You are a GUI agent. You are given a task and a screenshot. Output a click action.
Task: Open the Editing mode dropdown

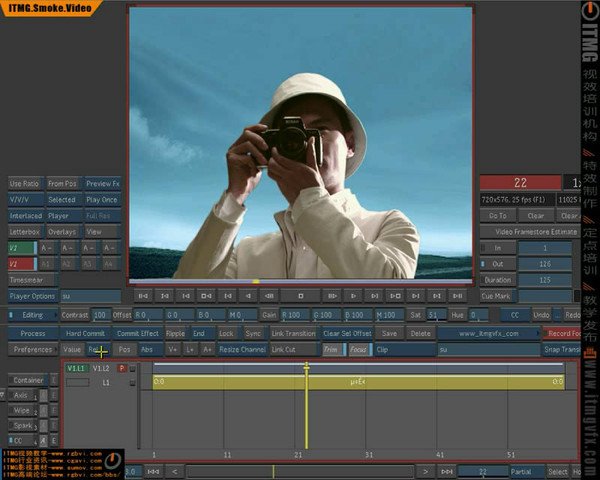33,315
